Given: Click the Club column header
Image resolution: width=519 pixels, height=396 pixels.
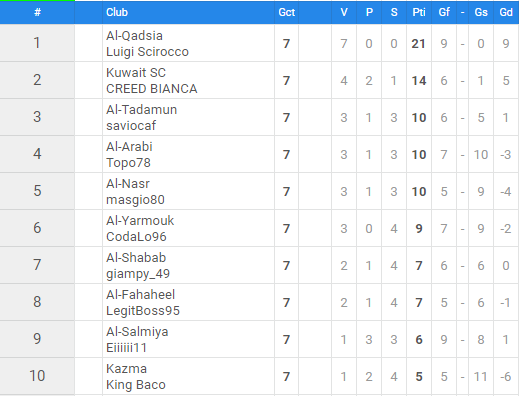Looking at the screenshot, I should tap(117, 12).
